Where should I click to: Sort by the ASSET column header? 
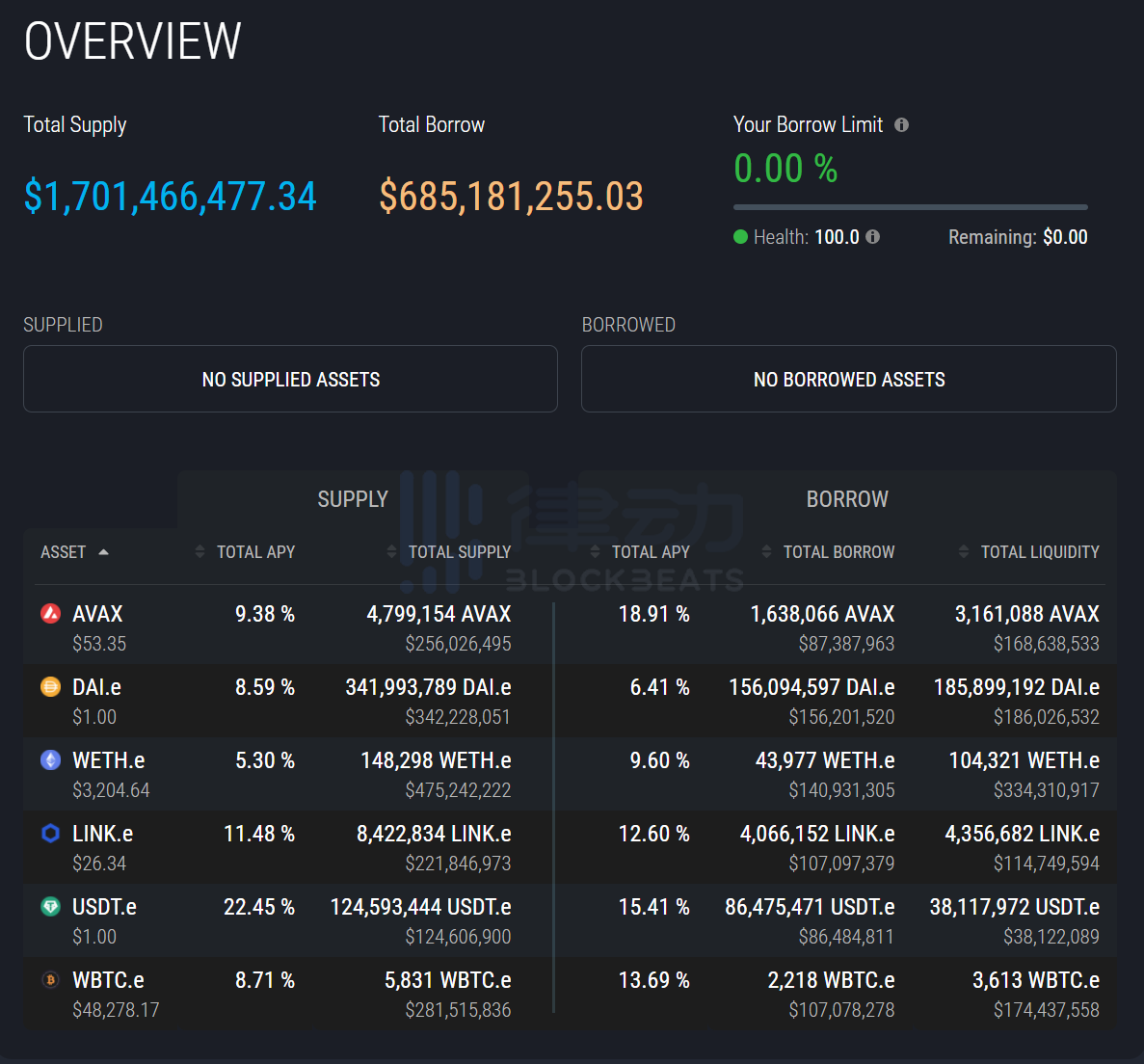pos(74,552)
